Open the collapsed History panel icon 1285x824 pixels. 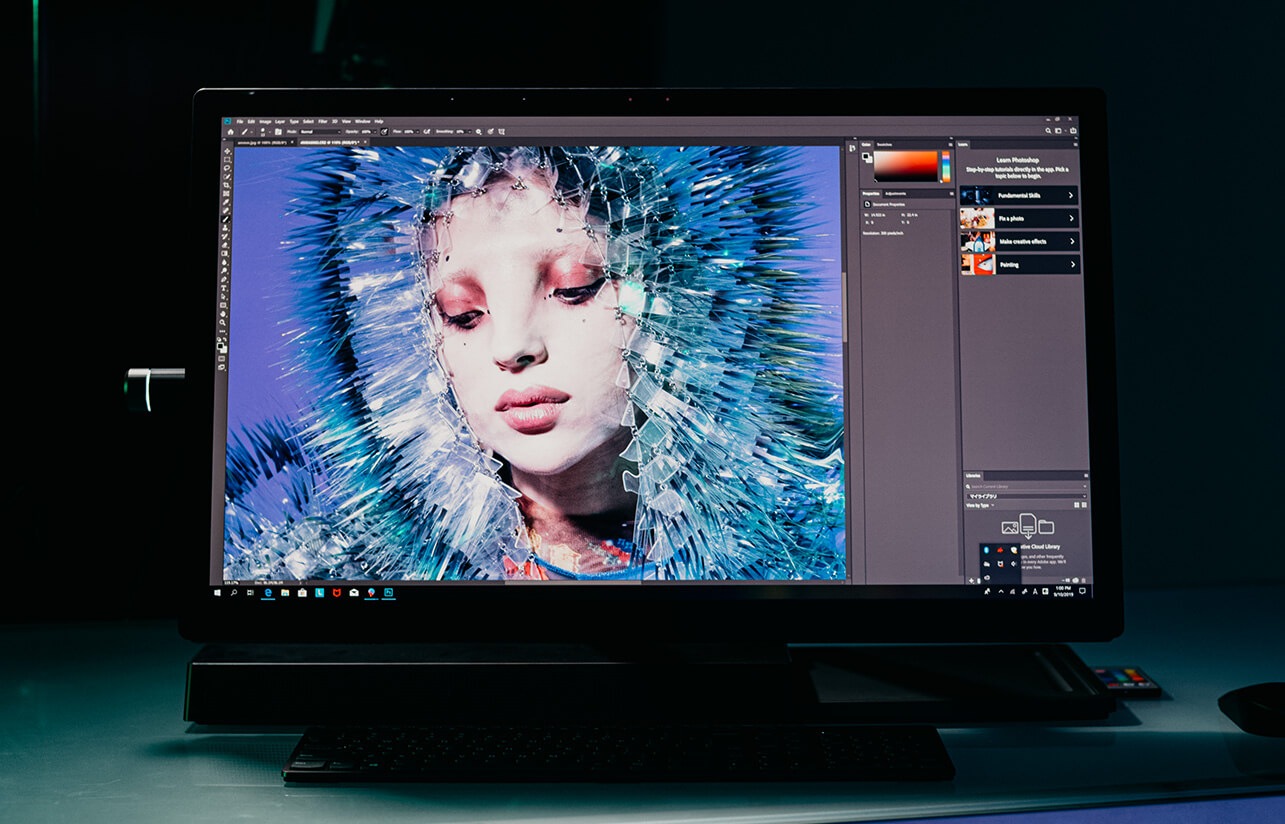(x=852, y=148)
